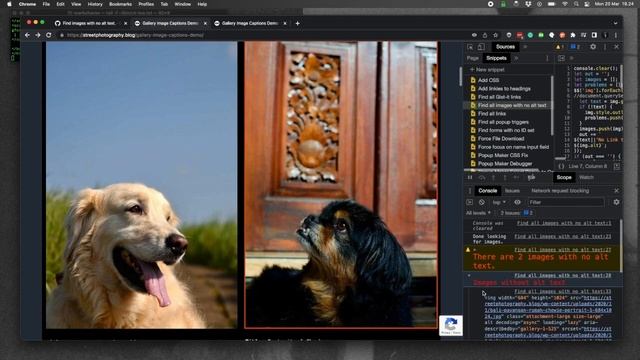Expand more navigator tabs chevron
Screen dimensions: 640x360
(x=516, y=58)
